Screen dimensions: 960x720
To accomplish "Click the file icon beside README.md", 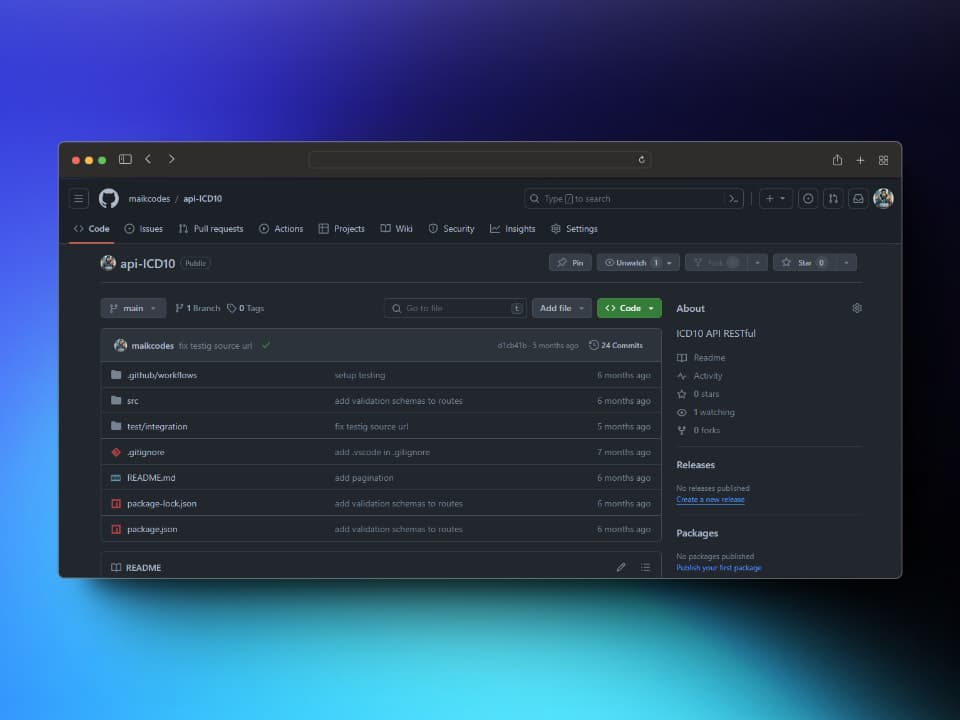I will pos(116,478).
